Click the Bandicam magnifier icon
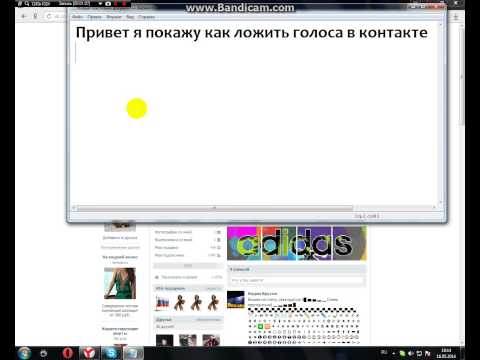Screen dimensions: 480x360 coord(27,4)
